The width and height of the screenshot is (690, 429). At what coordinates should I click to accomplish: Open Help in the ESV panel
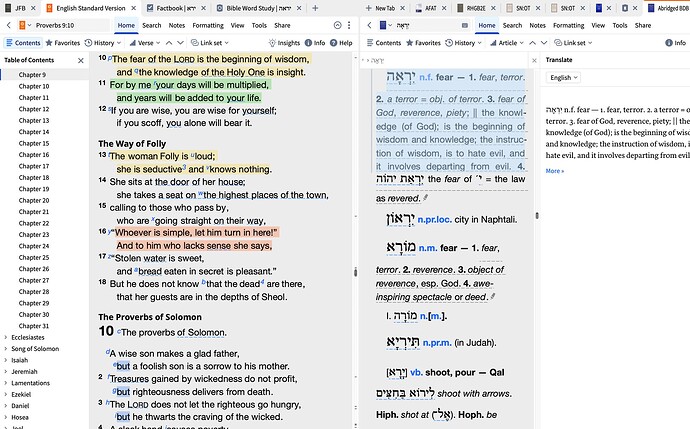click(x=341, y=43)
